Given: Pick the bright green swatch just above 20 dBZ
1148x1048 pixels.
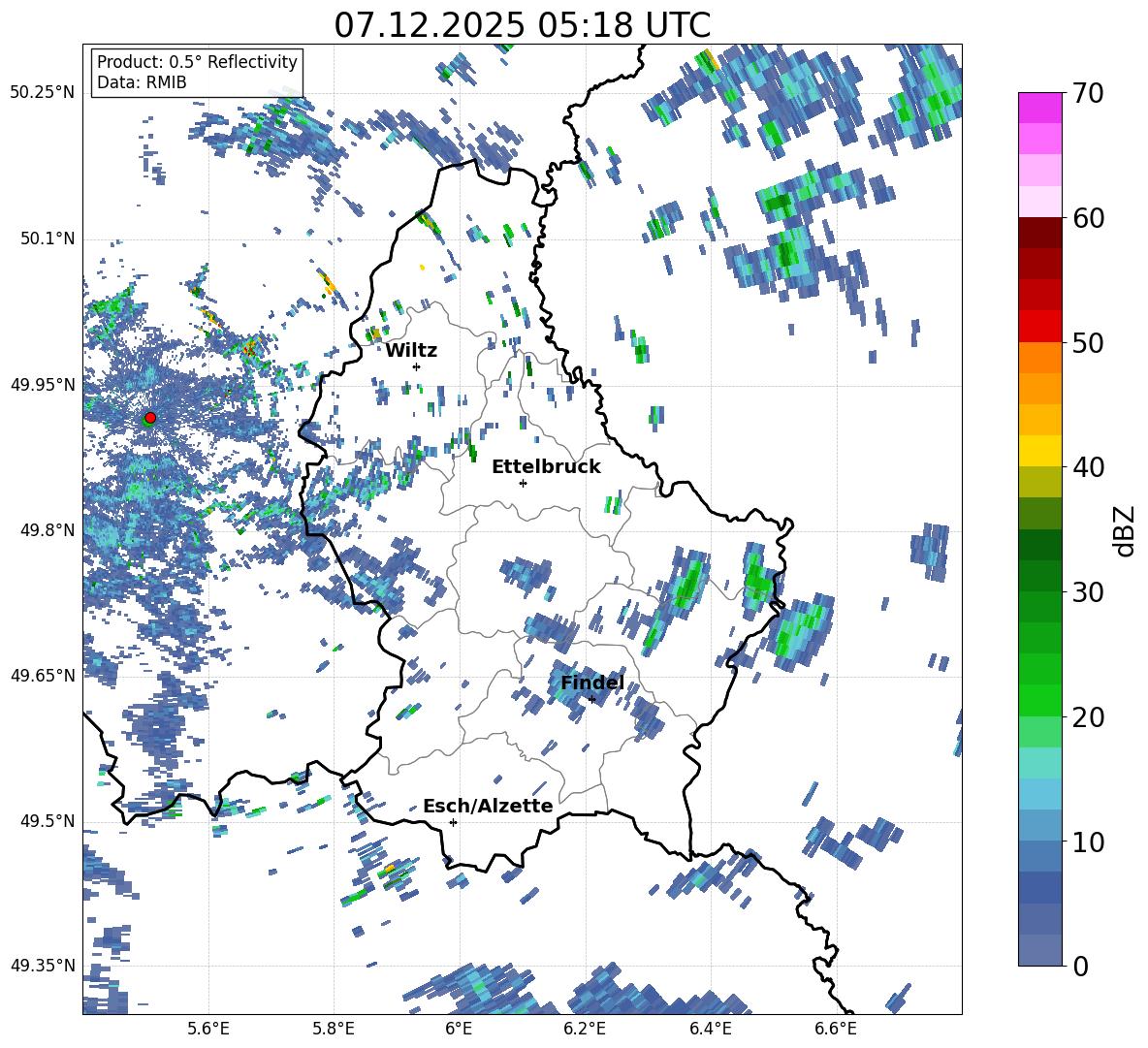Looking at the screenshot, I should (x=1040, y=700).
